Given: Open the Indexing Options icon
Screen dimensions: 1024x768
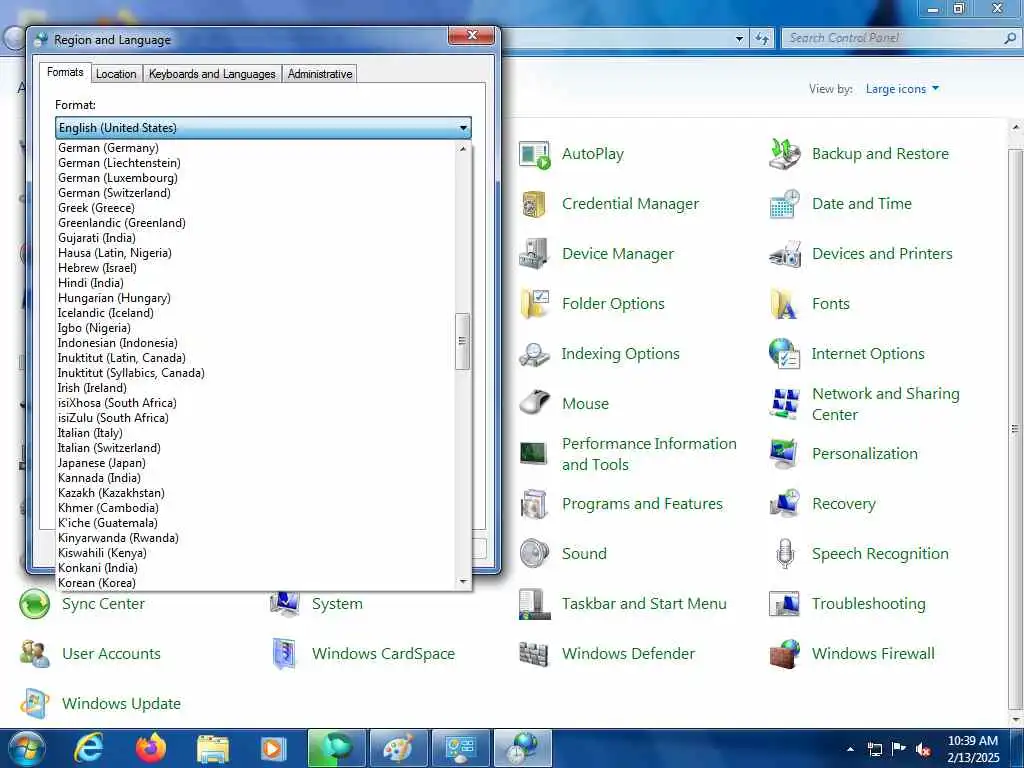Looking at the screenshot, I should 534,354.
